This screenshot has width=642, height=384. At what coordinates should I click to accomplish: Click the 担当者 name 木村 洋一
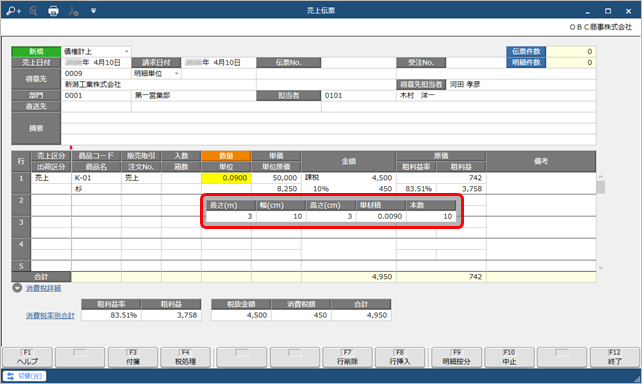[417, 95]
